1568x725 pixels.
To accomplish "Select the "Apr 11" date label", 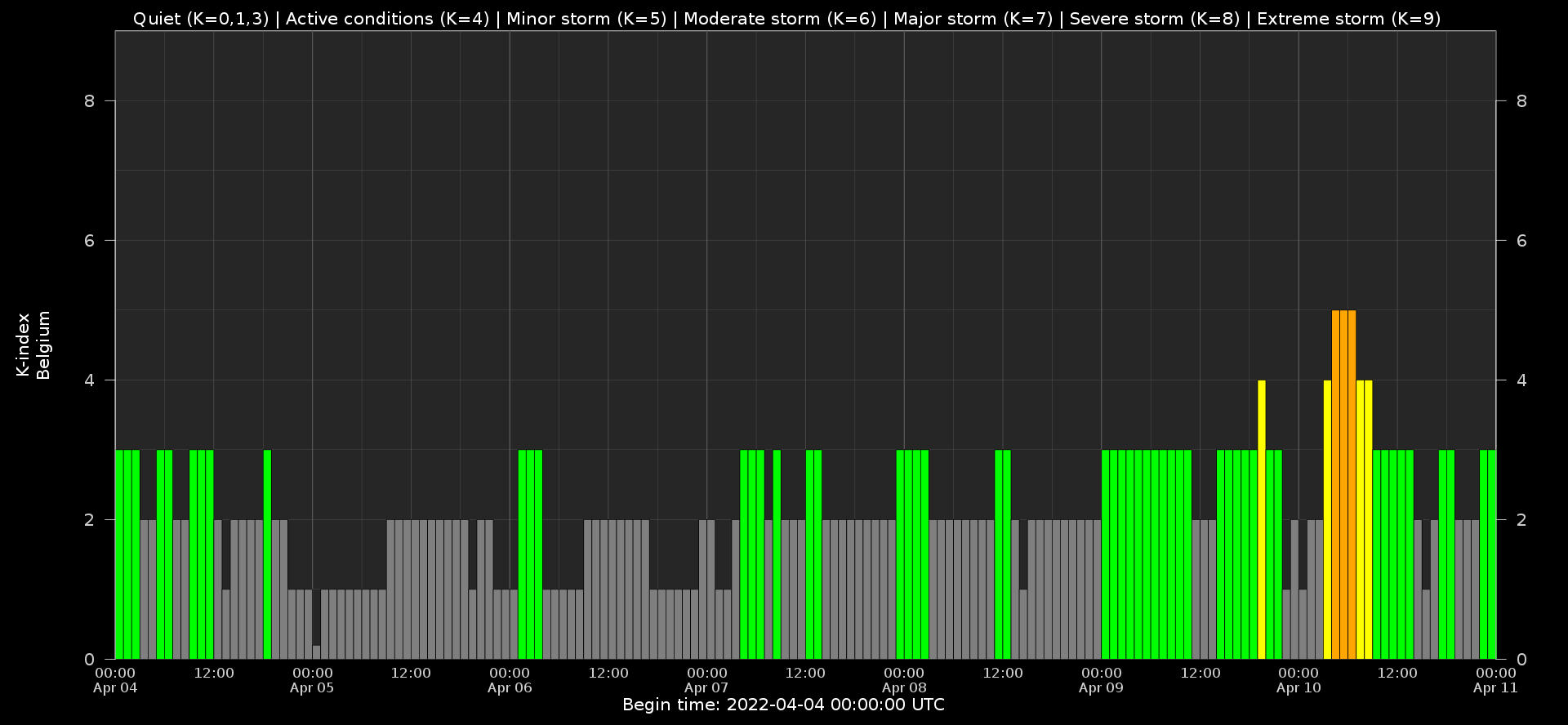I will click(1495, 687).
